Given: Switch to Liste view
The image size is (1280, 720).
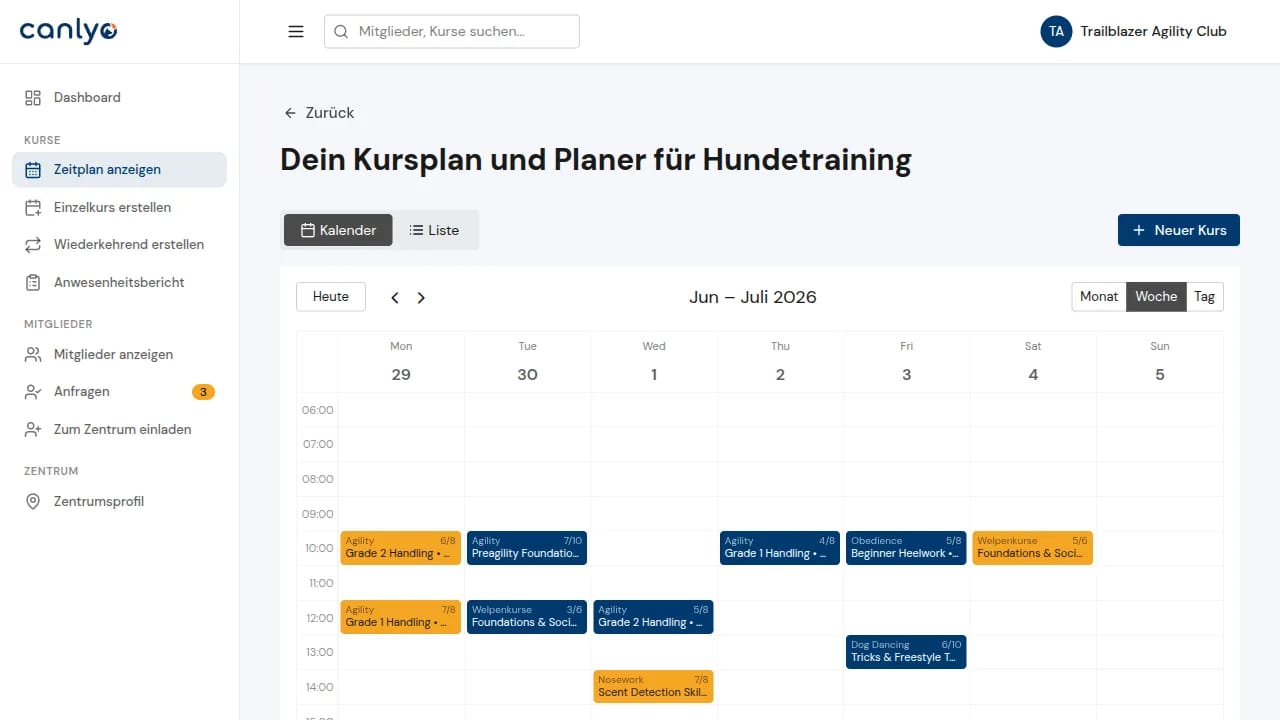Looking at the screenshot, I should [x=435, y=230].
